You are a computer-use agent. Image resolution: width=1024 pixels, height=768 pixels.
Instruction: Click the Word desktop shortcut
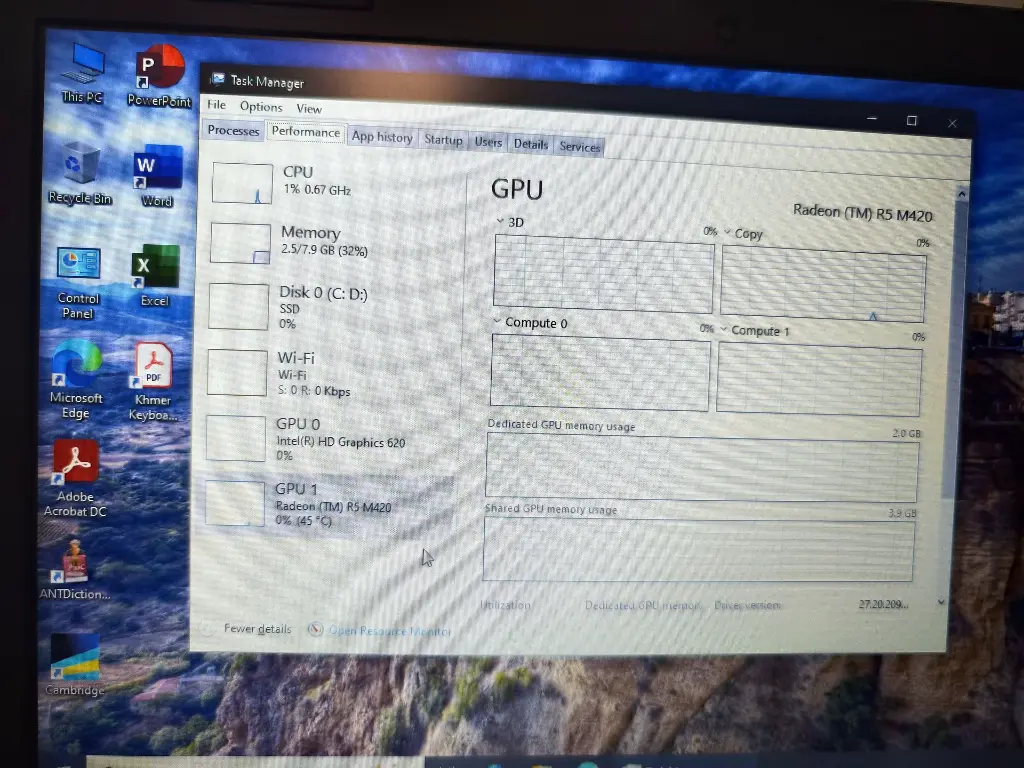[157, 176]
